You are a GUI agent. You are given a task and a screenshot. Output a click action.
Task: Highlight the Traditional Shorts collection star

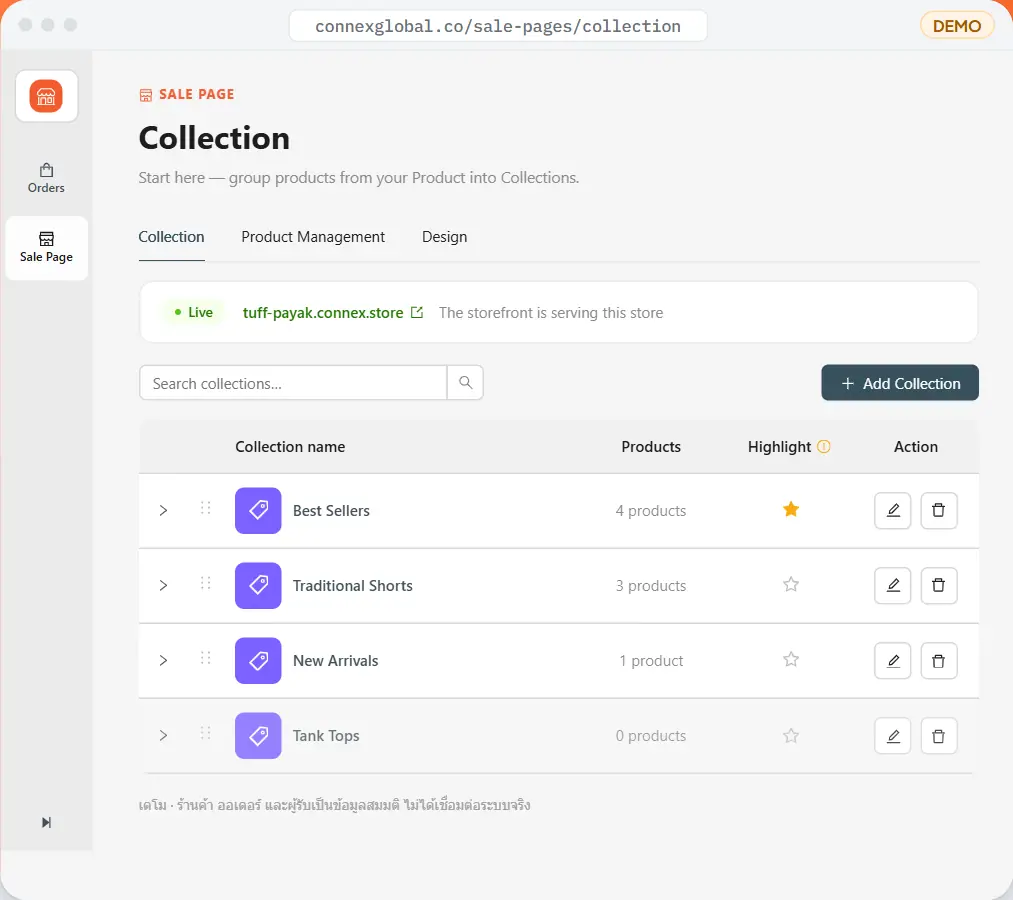[x=791, y=585]
